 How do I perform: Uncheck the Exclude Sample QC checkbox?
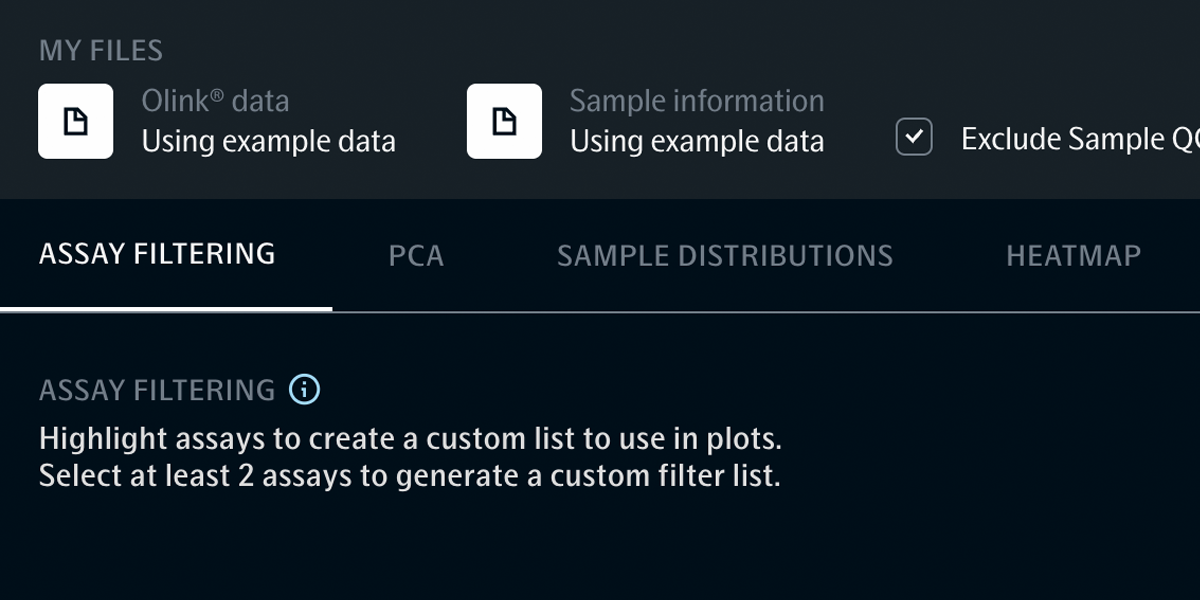(x=914, y=137)
